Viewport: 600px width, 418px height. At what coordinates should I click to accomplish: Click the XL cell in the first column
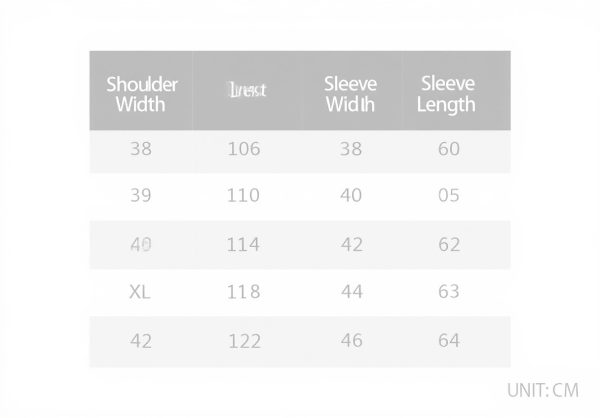click(141, 292)
